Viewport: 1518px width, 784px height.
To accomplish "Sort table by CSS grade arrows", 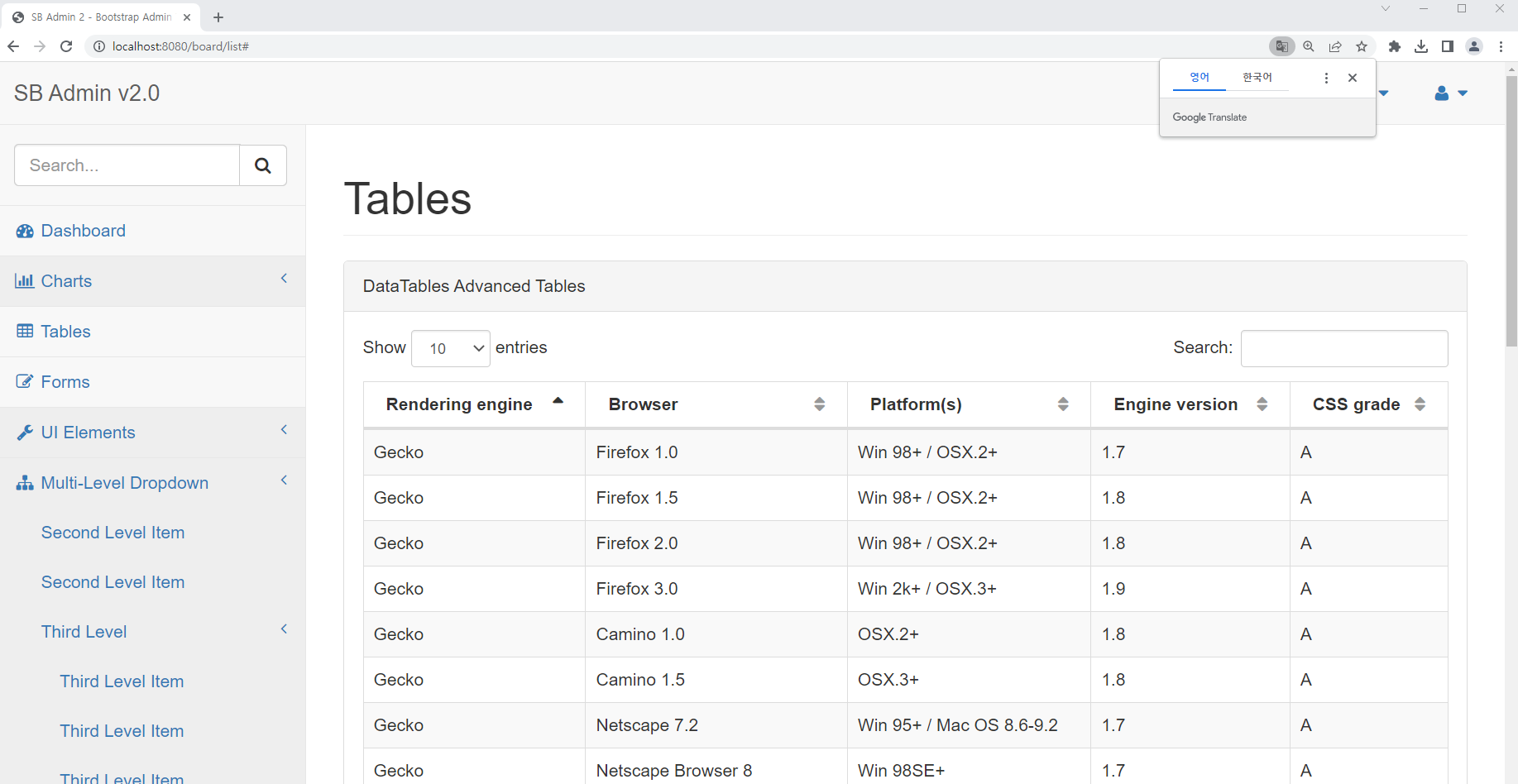I will pos(1420,404).
